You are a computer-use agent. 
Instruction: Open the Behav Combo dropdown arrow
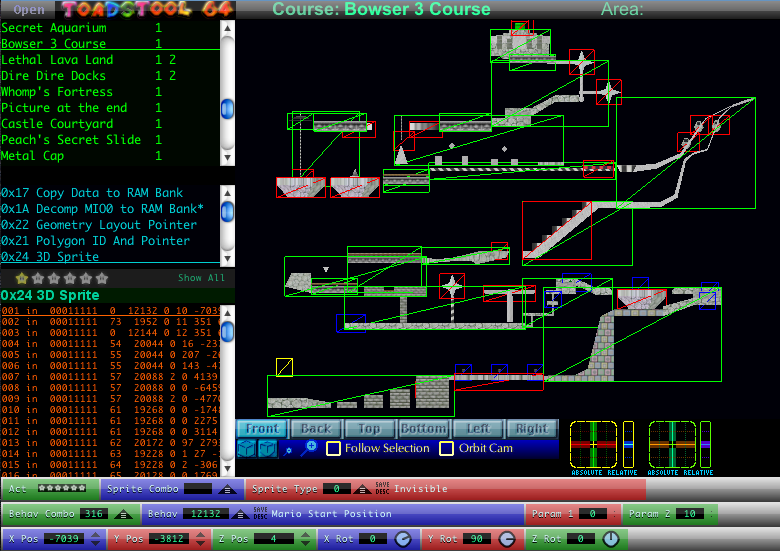tap(125, 514)
